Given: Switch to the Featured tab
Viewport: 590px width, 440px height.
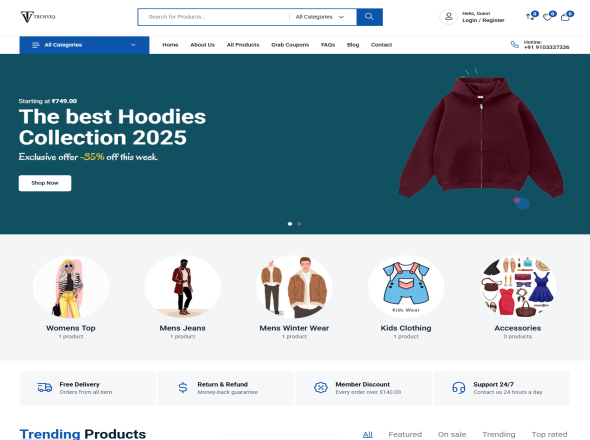Looking at the screenshot, I should pos(405,434).
